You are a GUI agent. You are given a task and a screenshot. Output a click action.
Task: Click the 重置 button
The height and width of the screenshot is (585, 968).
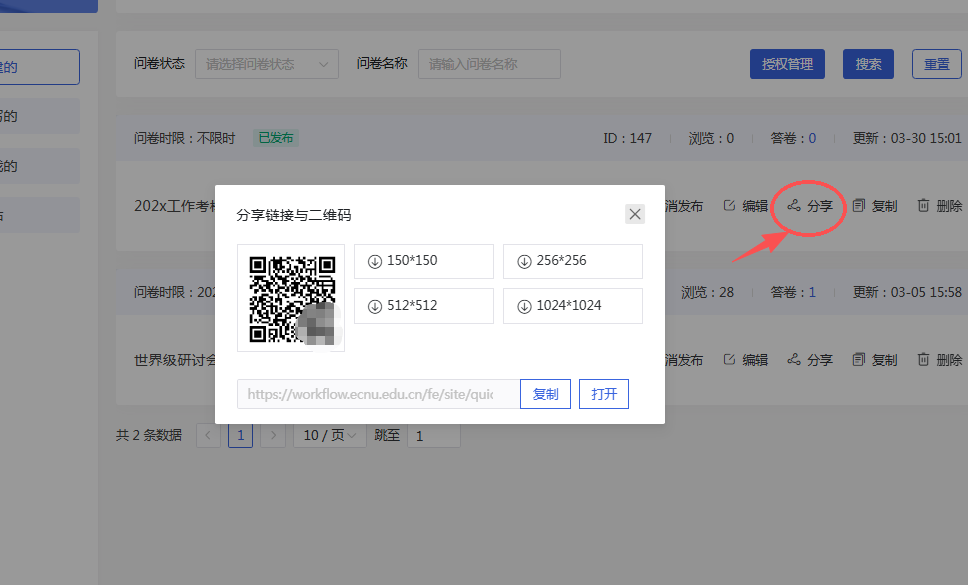937,64
